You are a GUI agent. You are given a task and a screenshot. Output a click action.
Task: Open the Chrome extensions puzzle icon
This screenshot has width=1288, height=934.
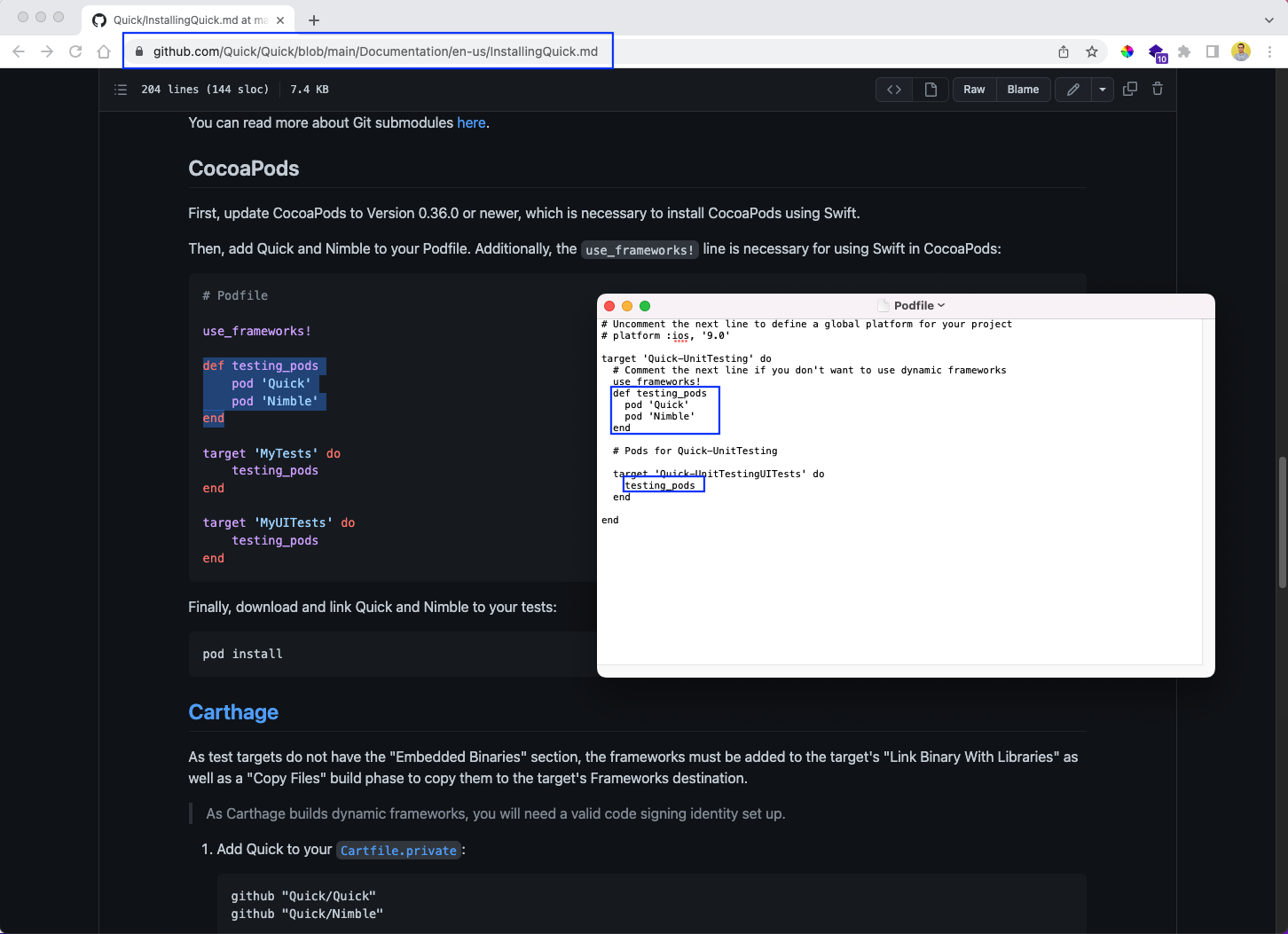[x=1184, y=51]
